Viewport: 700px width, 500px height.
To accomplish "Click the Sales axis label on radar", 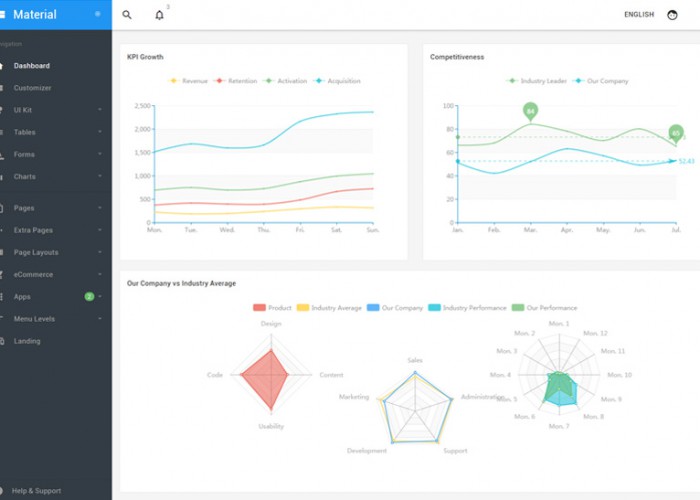I will 415,360.
